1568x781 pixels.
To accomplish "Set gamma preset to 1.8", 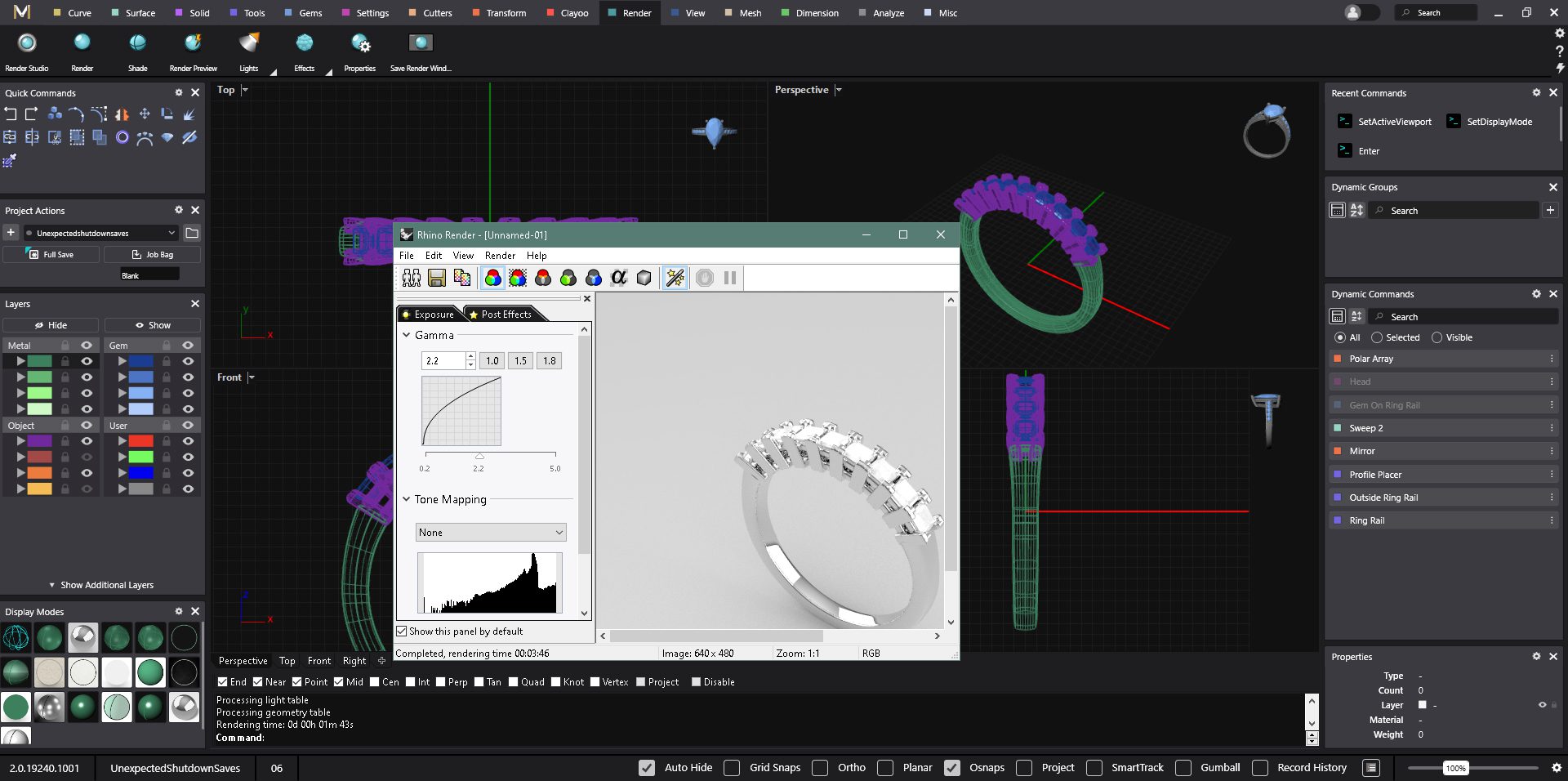I will (x=550, y=361).
